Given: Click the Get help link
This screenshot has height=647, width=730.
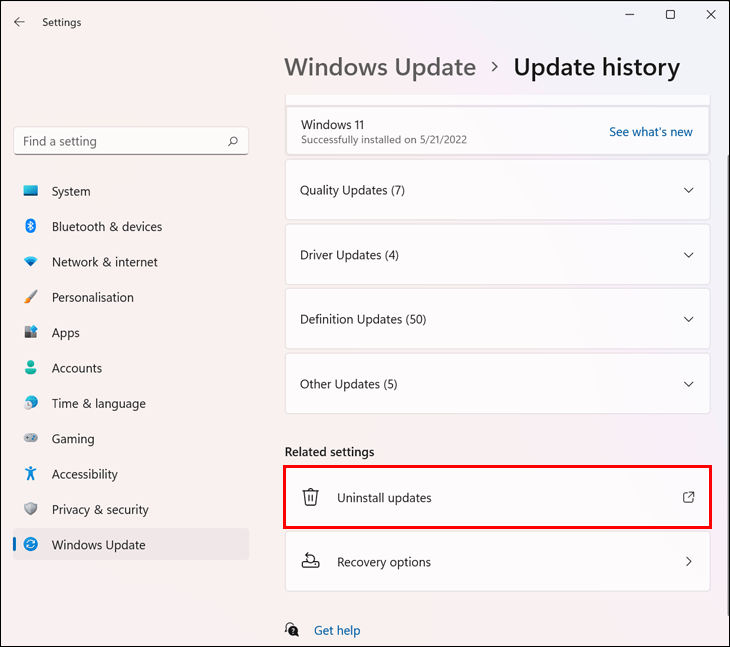Looking at the screenshot, I should [x=337, y=630].
